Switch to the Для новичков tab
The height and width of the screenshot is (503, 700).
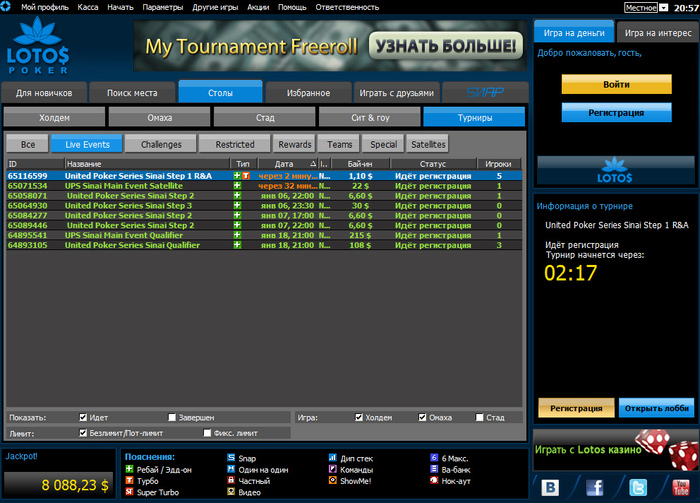(44, 93)
